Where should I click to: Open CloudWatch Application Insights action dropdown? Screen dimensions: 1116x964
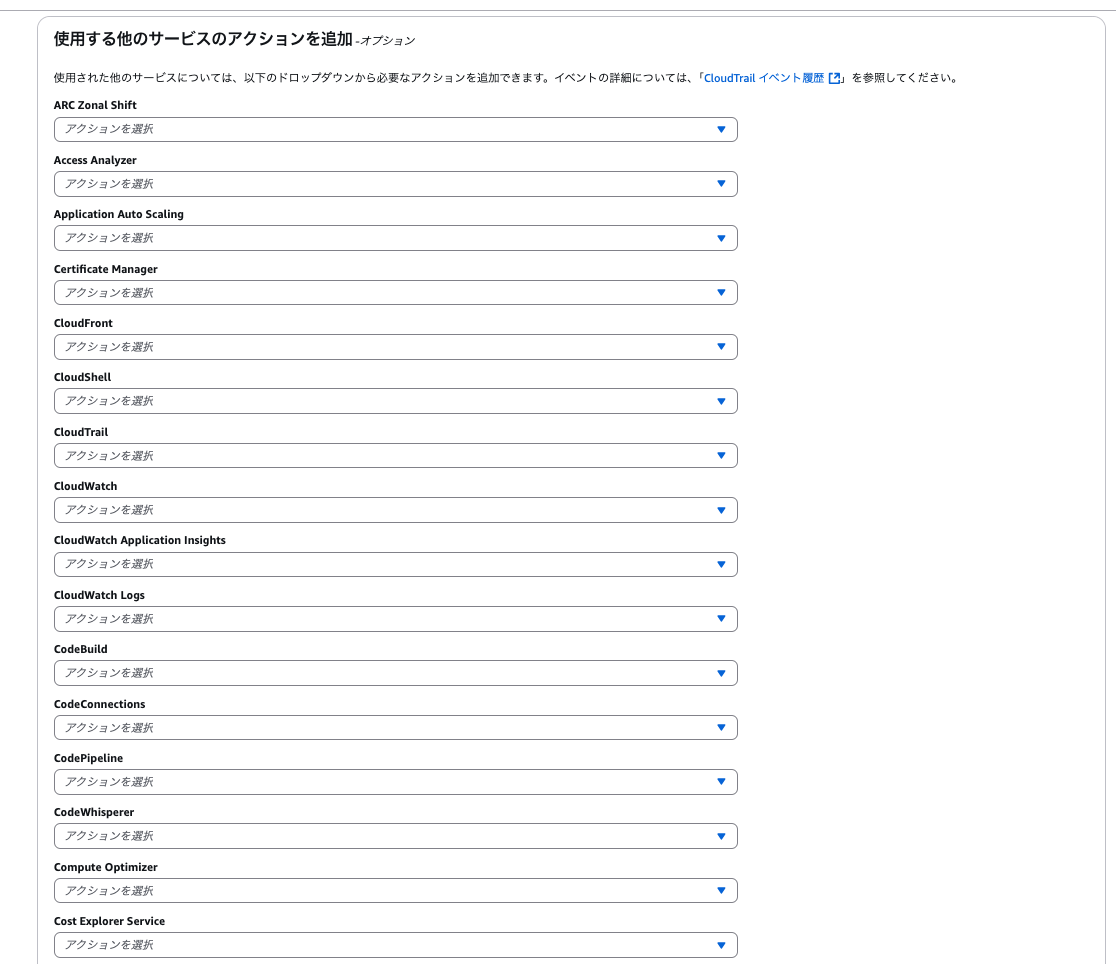click(x=395, y=564)
